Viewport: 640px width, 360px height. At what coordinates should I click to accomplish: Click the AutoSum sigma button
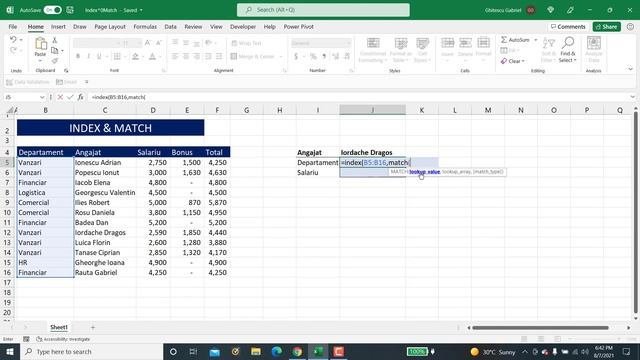515,40
